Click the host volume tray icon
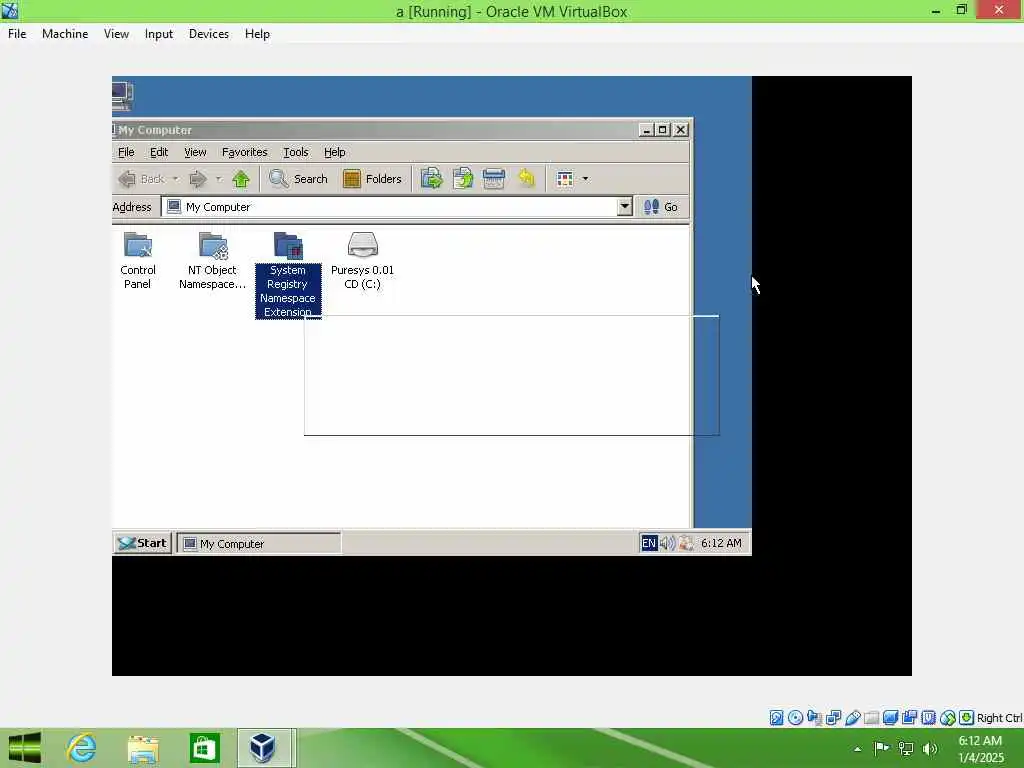Viewport: 1024px width, 768px height. (930, 748)
